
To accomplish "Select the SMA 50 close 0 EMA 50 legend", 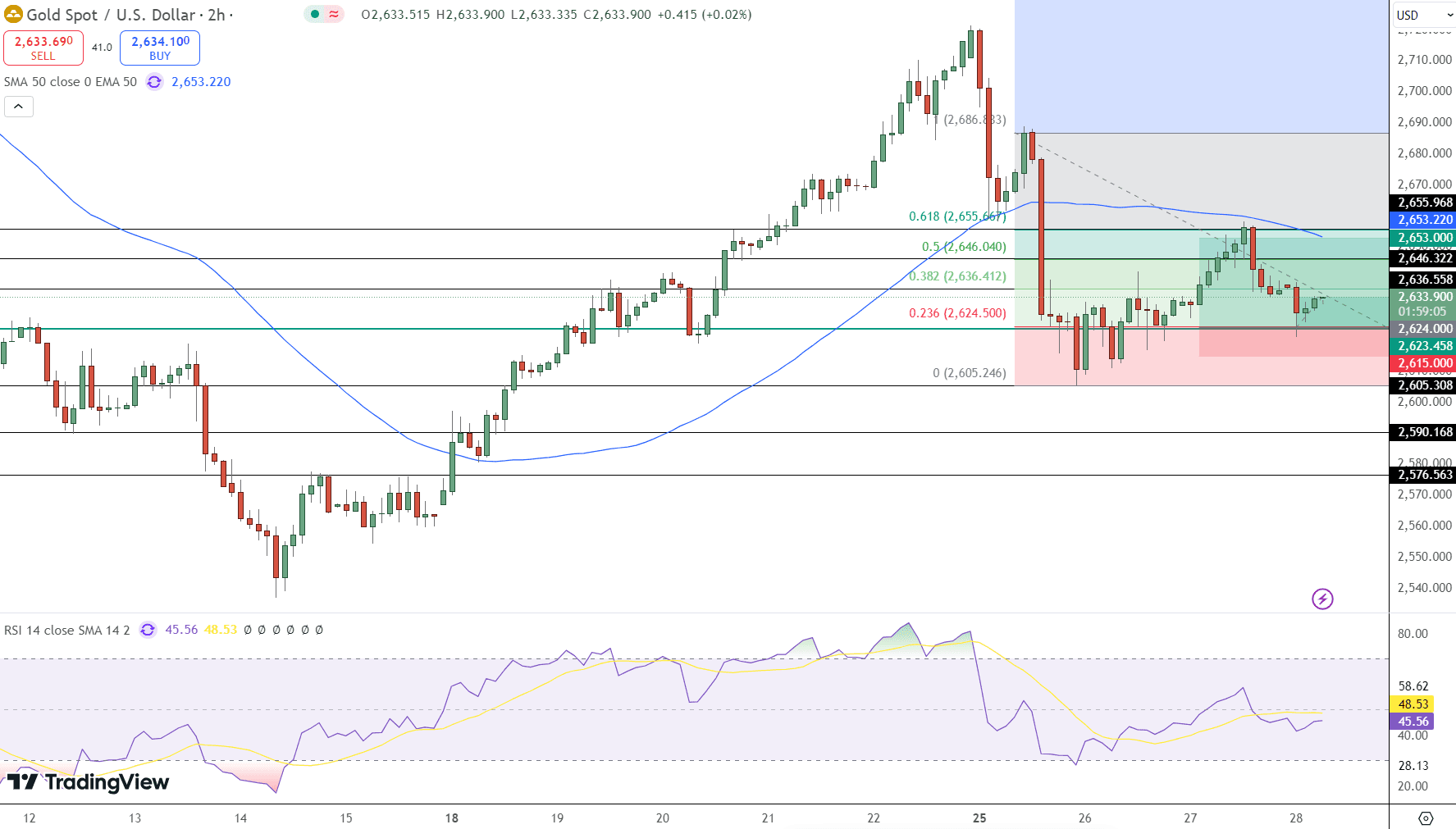I will [71, 81].
